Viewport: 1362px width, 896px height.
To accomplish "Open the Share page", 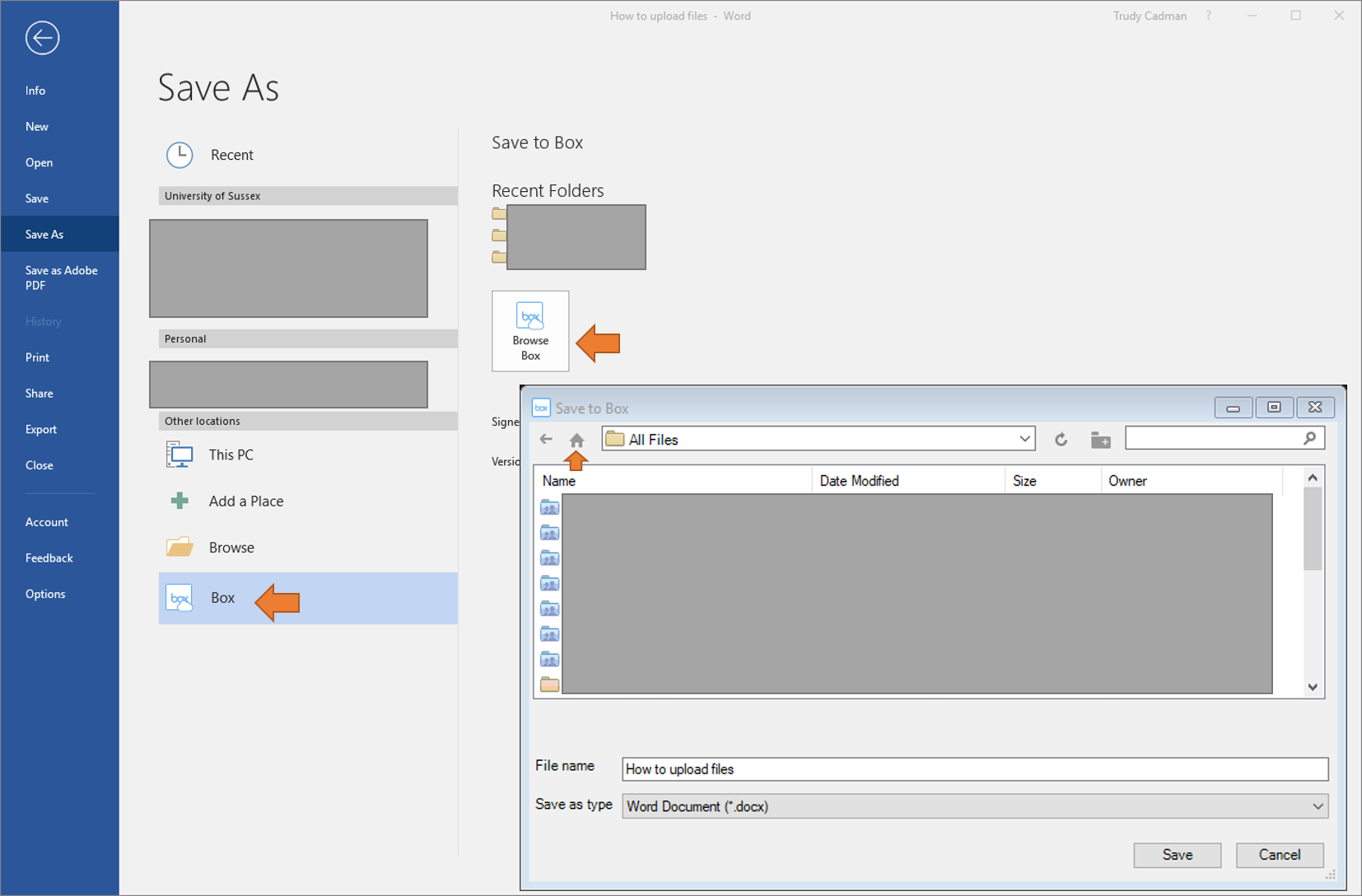I will click(39, 394).
